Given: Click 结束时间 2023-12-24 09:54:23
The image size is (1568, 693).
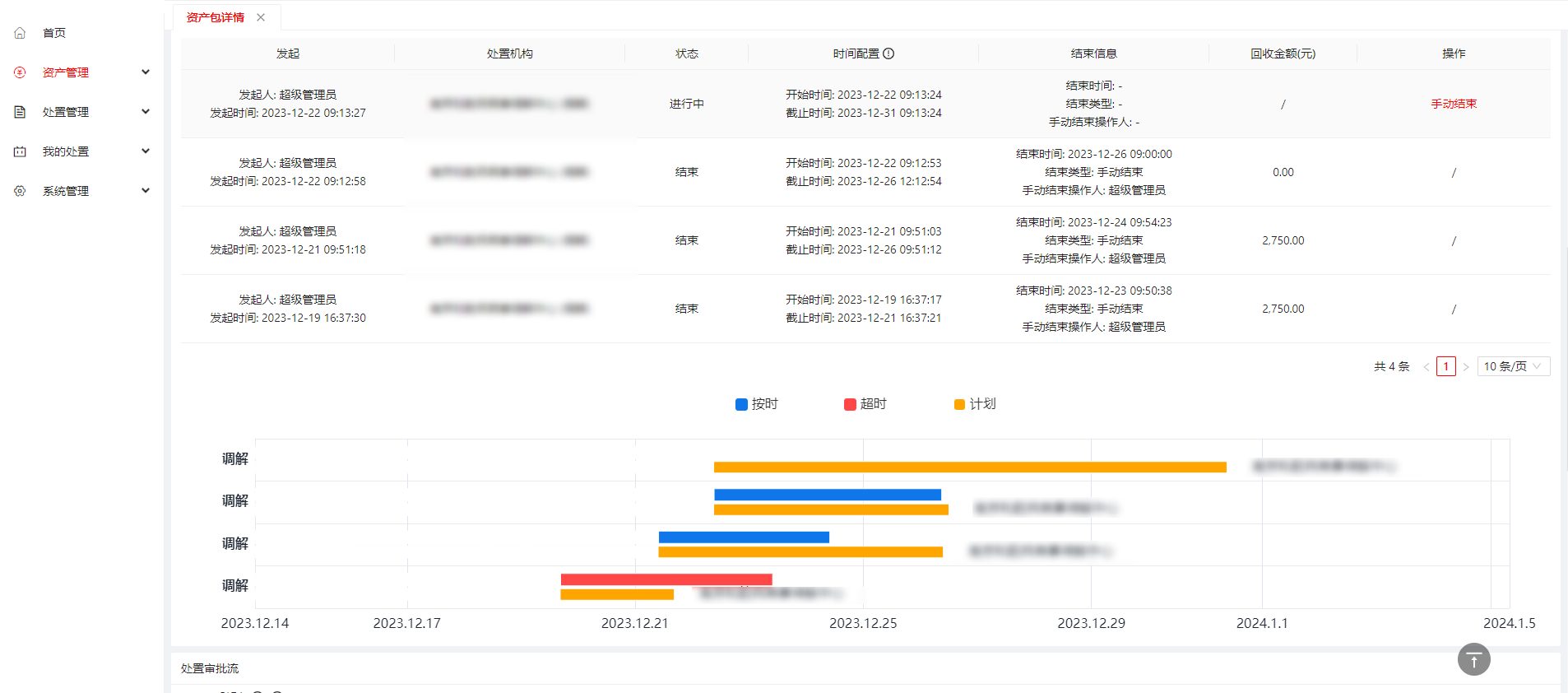Looking at the screenshot, I should [1094, 222].
